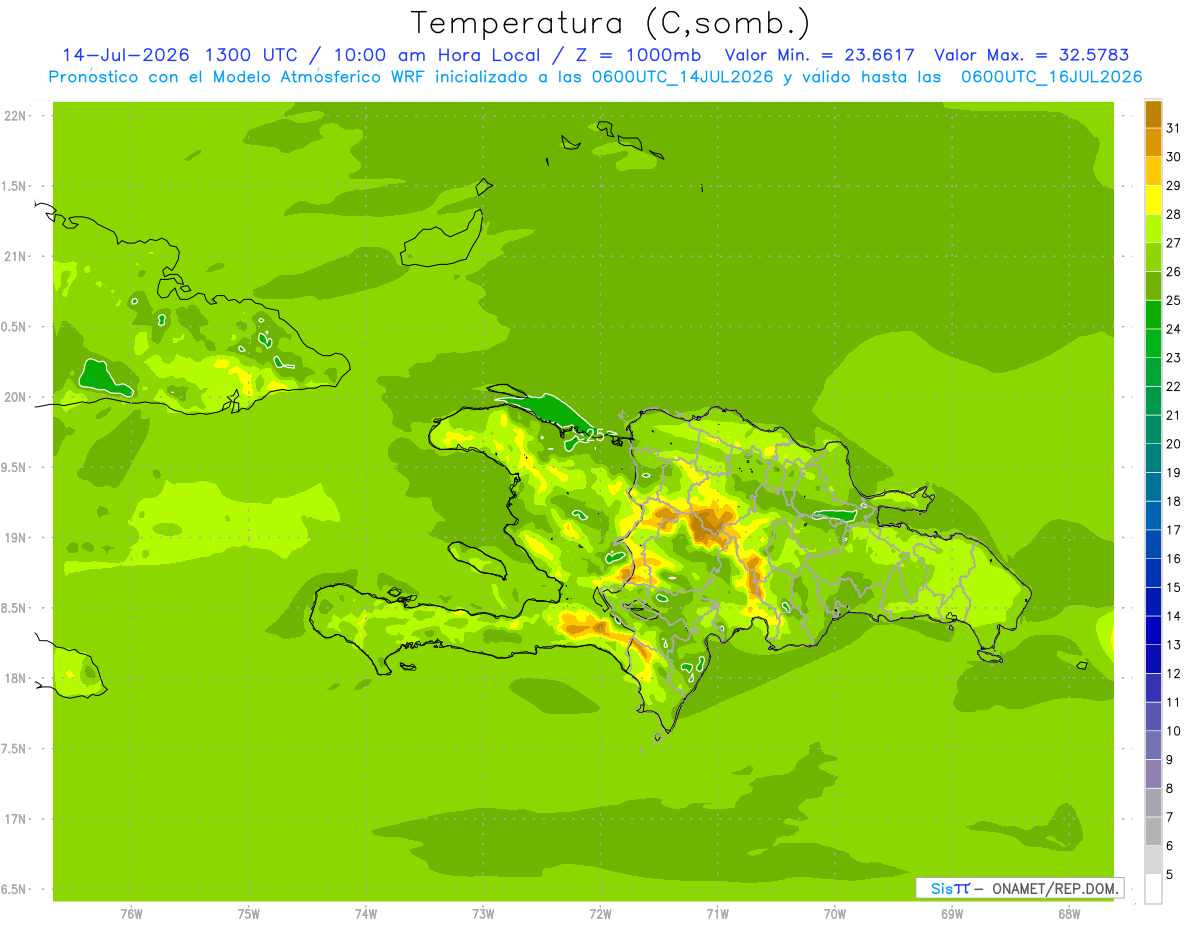This screenshot has width=1200, height=927.
Task: Click the "73W" longitude axis label
Action: pos(483,913)
